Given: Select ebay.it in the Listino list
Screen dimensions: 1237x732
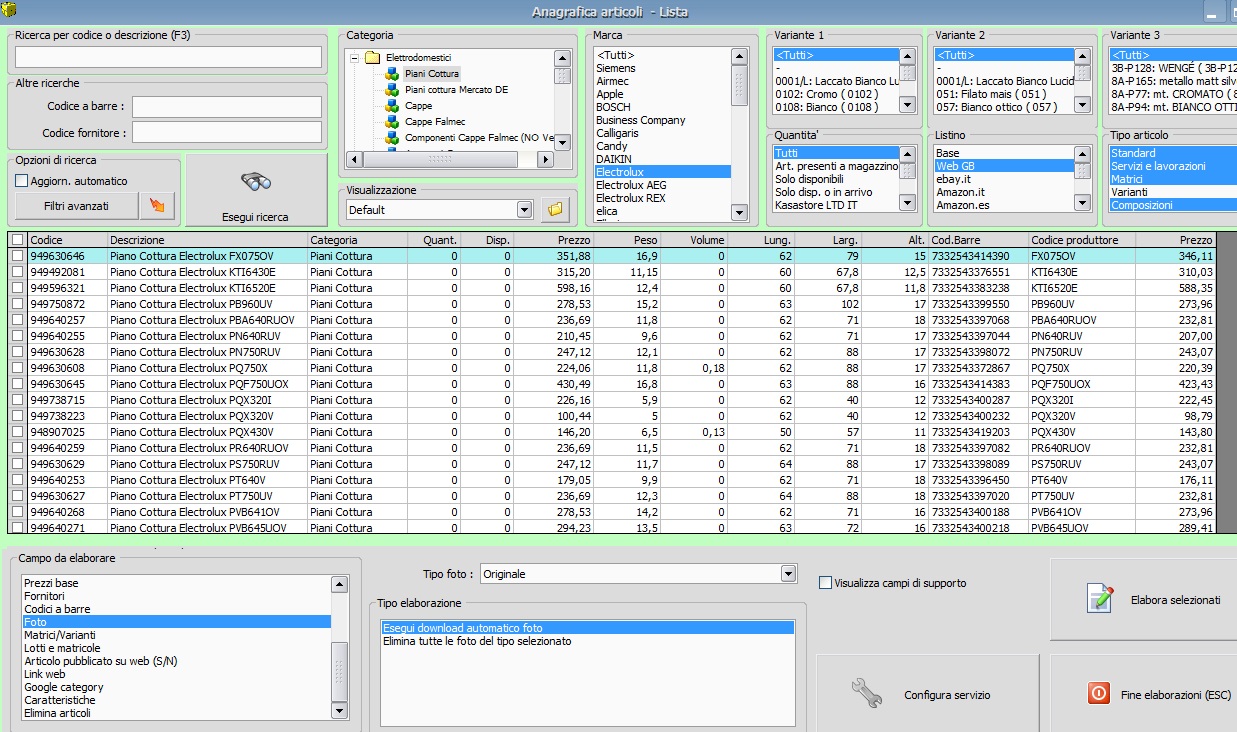Looking at the screenshot, I should [x=953, y=179].
